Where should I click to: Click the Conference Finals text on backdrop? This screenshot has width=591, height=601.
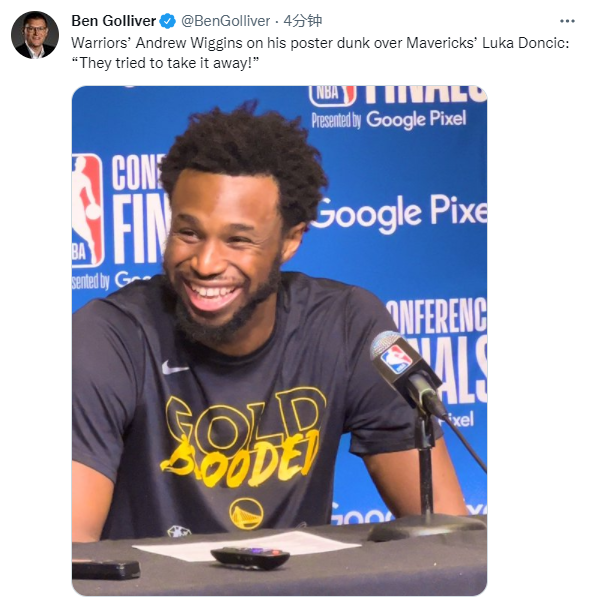point(436,350)
